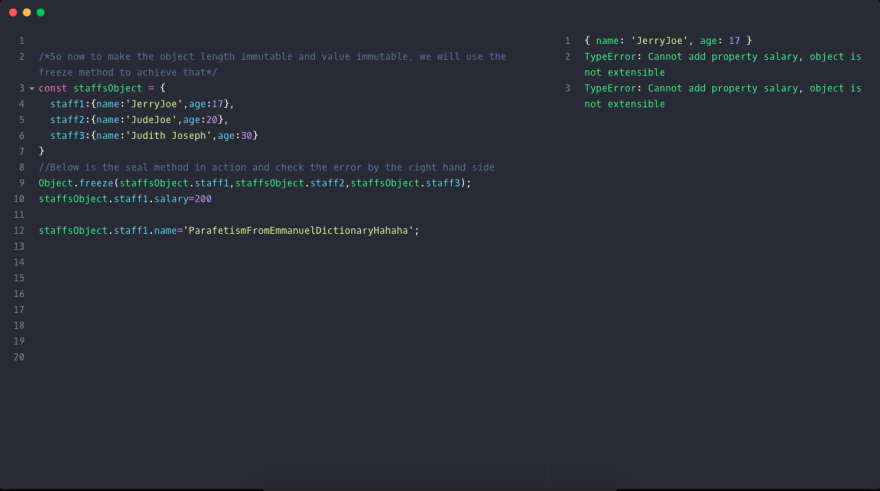Click age value 20 on line 5

(x=212, y=120)
